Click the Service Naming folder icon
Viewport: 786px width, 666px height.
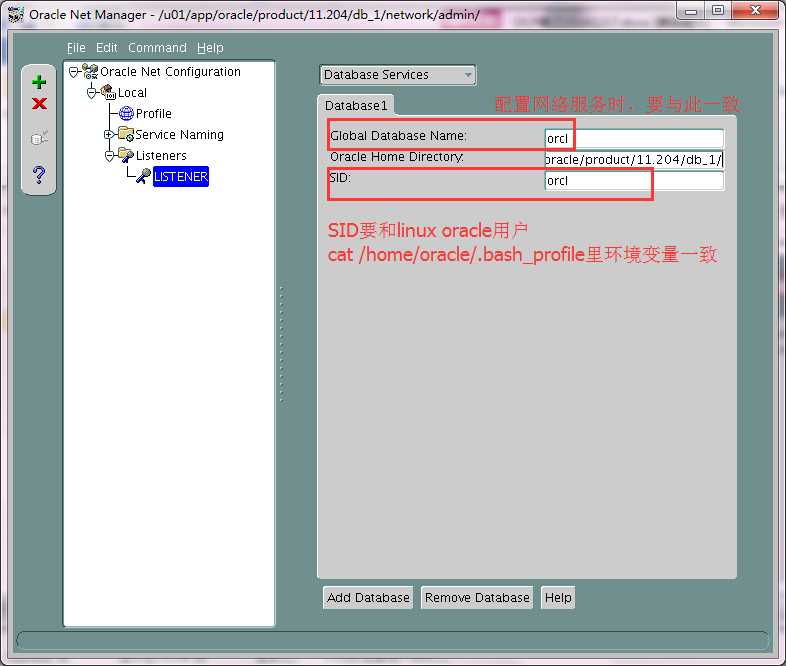point(126,134)
